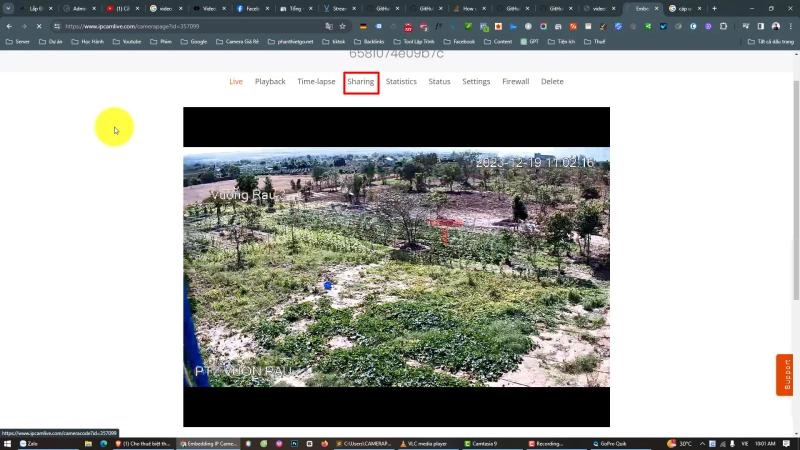Click the orange Support side button

click(x=785, y=375)
